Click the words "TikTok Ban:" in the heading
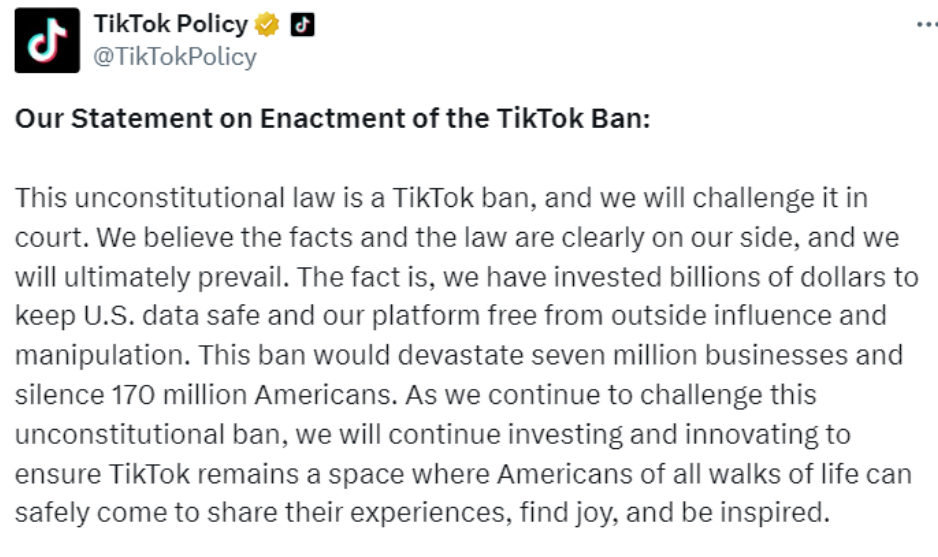The image size is (938, 557). [x=573, y=119]
